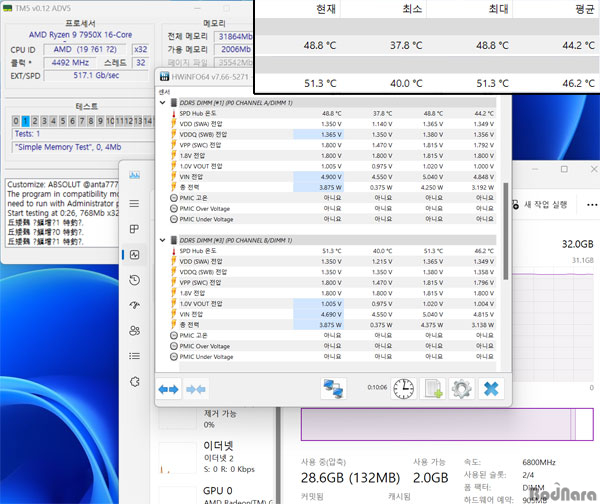Image resolution: width=600 pixels, height=504 pixels.
Task: Click the 31864Mb total memory field
Action: (234, 36)
